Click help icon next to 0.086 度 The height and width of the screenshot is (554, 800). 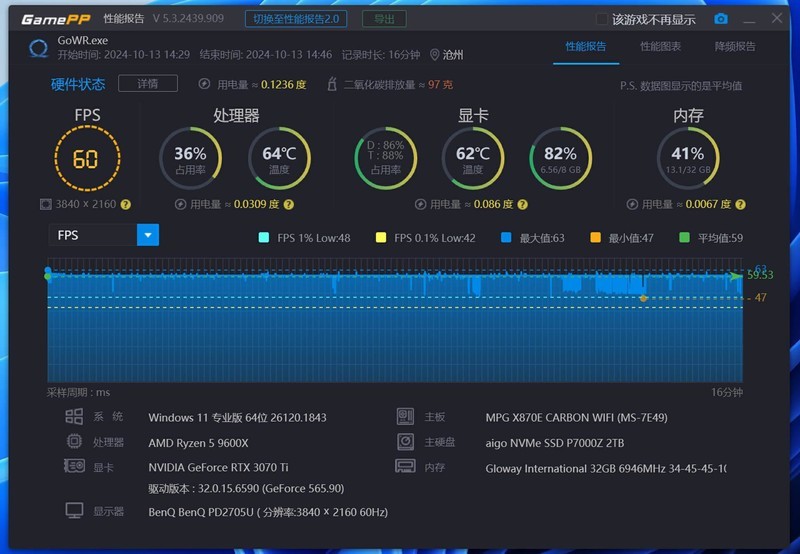522,205
